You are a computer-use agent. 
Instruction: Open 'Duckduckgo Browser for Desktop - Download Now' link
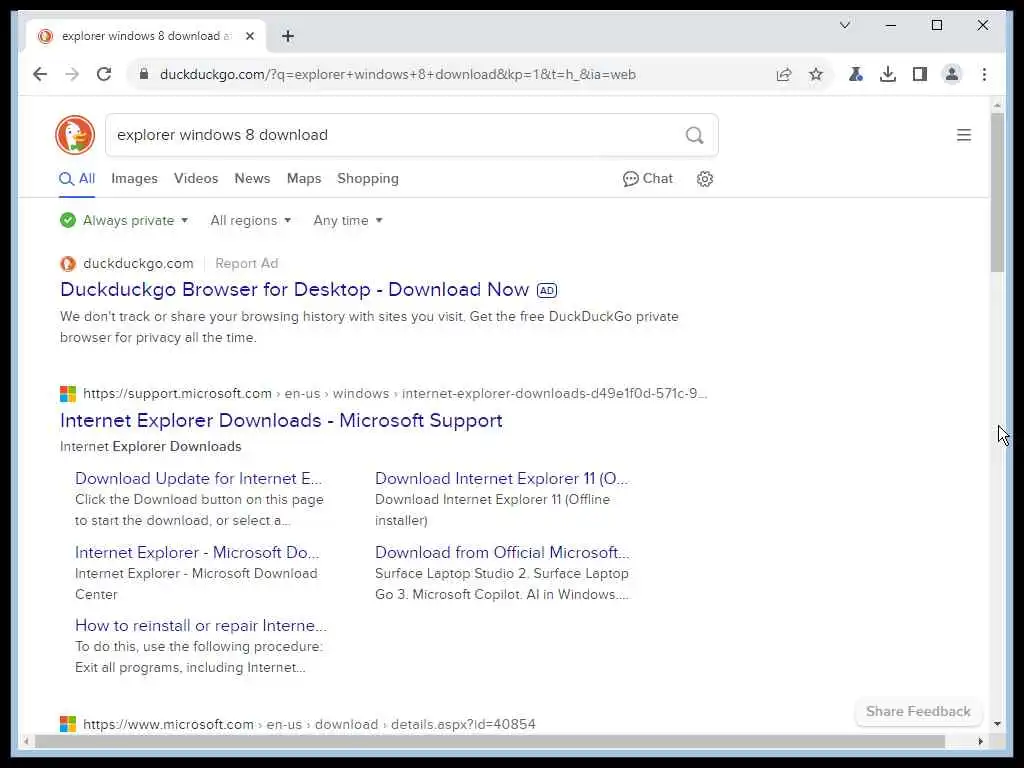click(x=295, y=290)
